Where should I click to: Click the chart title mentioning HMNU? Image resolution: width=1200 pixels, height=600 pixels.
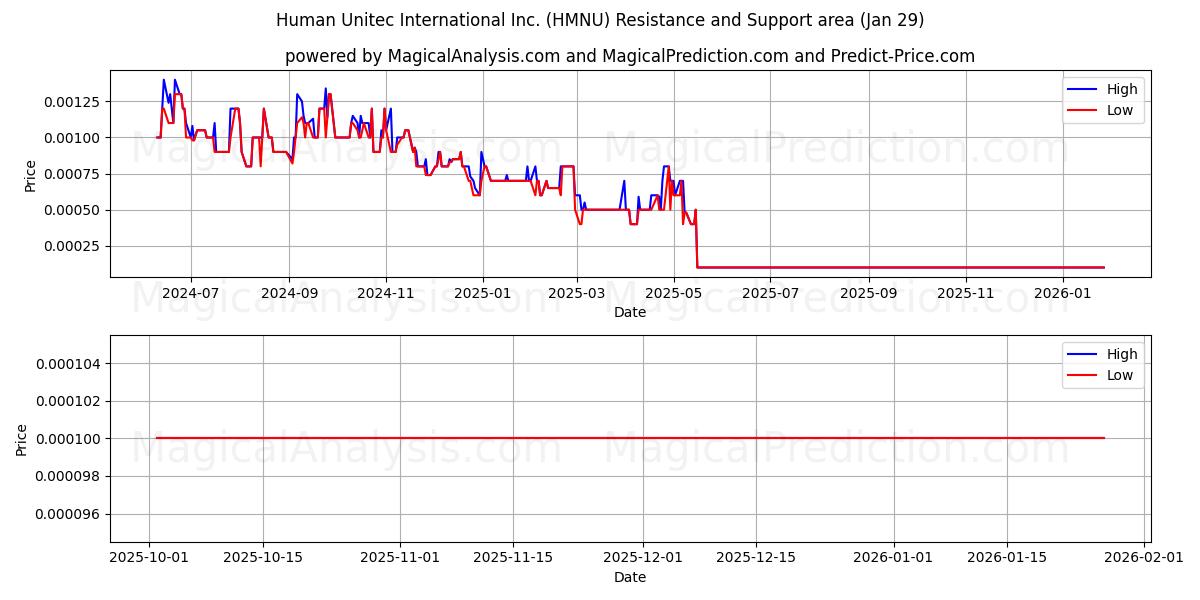tap(600, 20)
